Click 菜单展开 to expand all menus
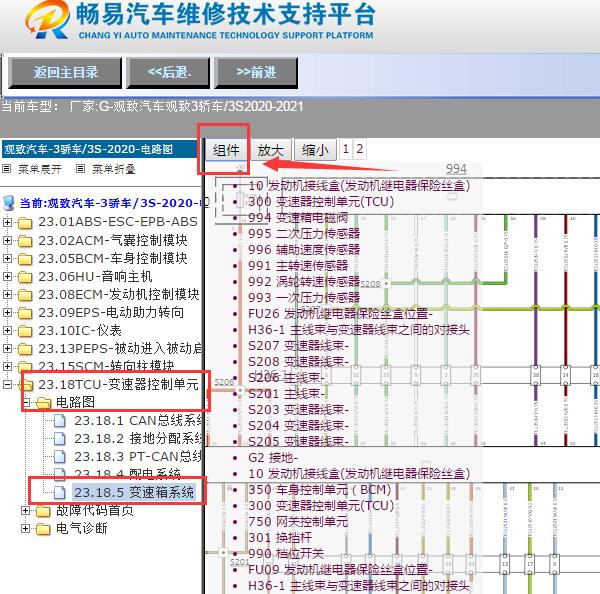Screen dimensions: 600x594 coord(40,169)
